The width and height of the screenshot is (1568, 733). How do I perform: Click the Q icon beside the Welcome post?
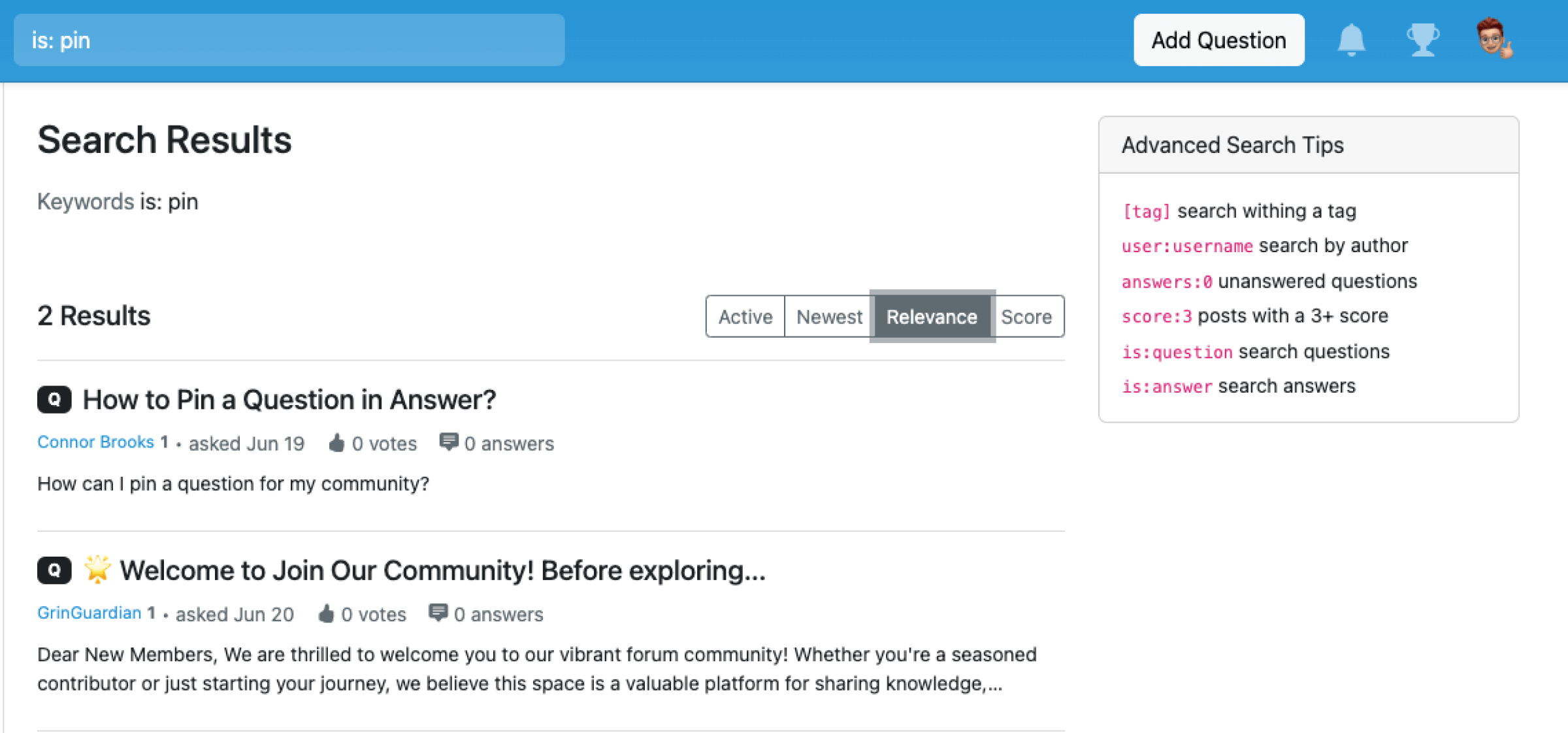(x=54, y=570)
